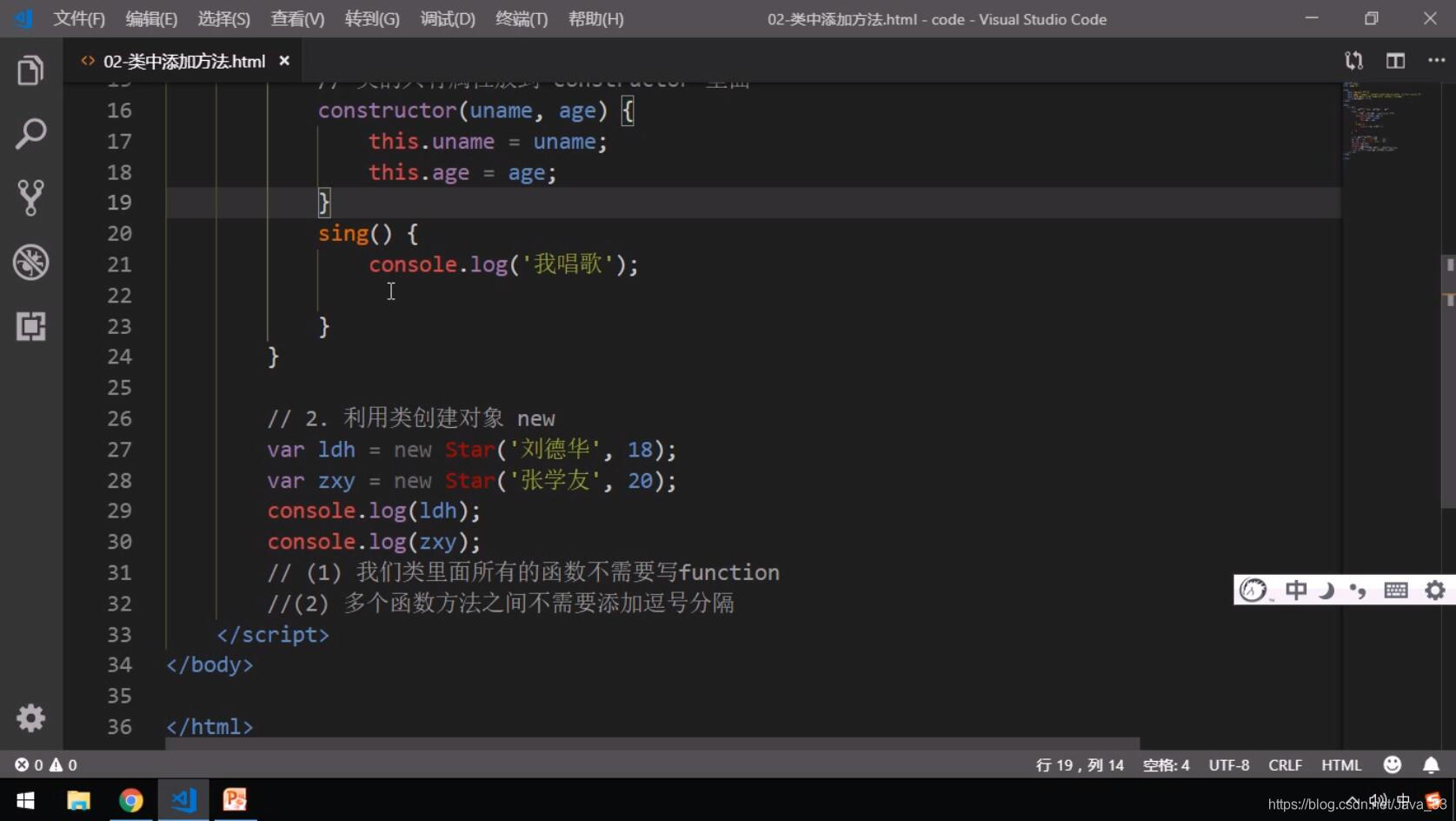Image resolution: width=1456 pixels, height=821 pixels.
Task: Split the editor to the right
Action: [1395, 60]
